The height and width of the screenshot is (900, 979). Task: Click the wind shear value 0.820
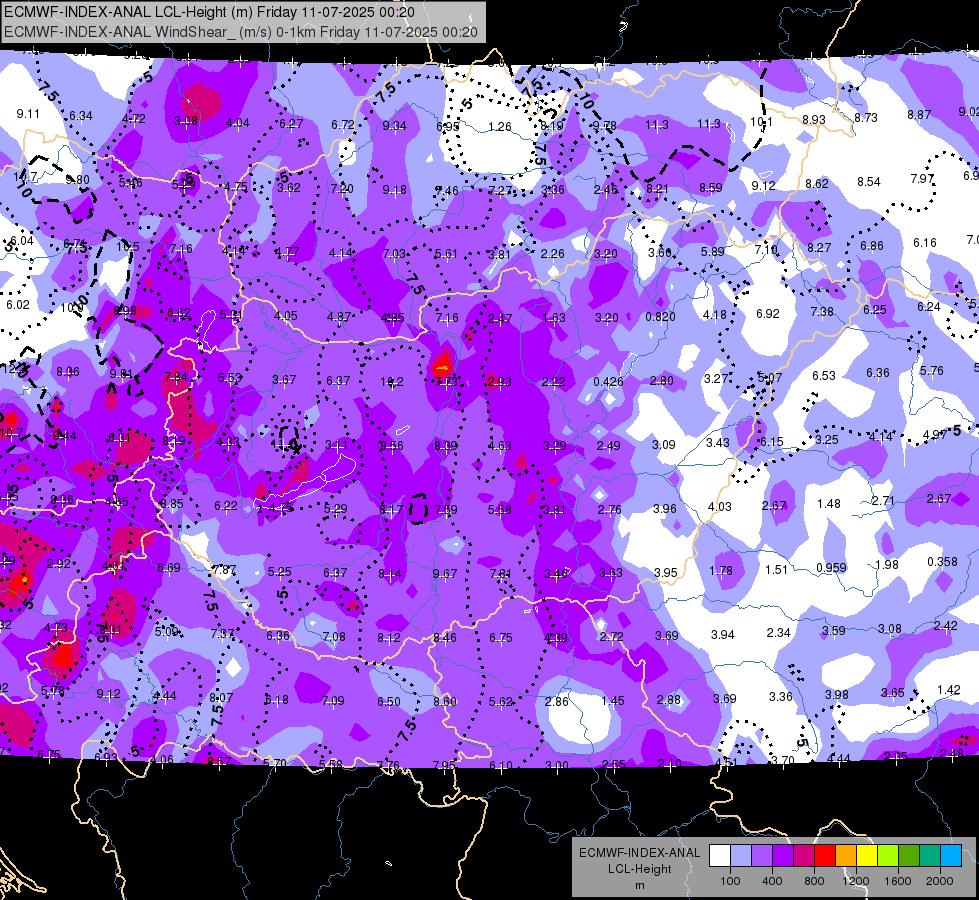(661, 317)
